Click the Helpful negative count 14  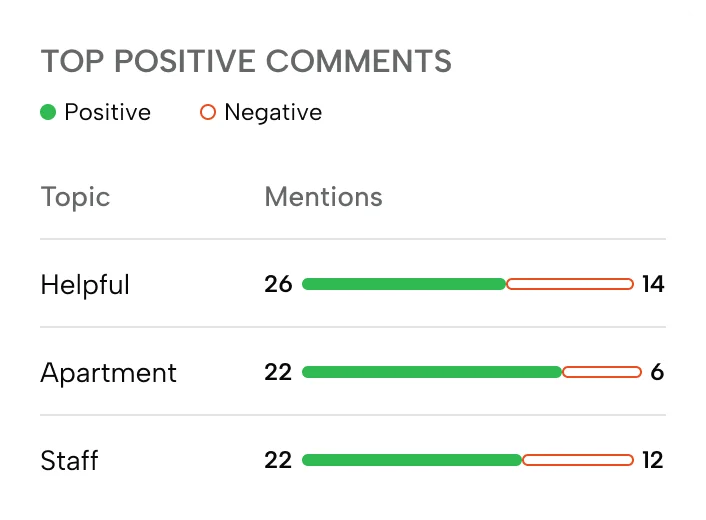point(653,284)
